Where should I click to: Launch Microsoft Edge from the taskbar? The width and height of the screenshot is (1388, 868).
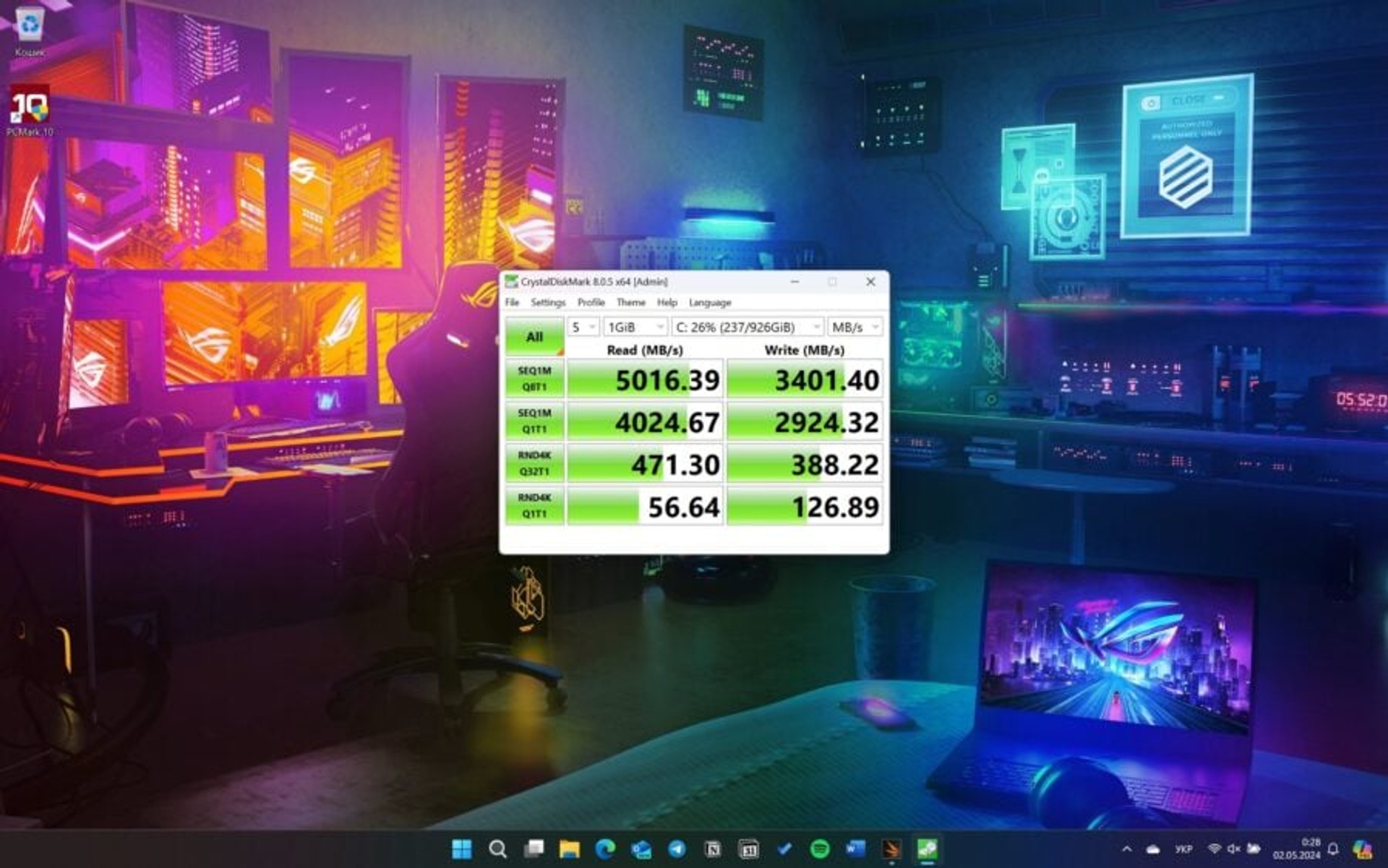pyautogui.click(x=605, y=848)
